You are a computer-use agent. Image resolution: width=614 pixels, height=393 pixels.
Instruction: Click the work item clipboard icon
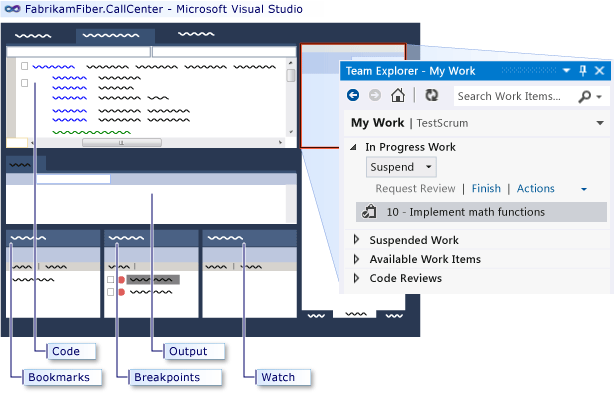click(368, 212)
